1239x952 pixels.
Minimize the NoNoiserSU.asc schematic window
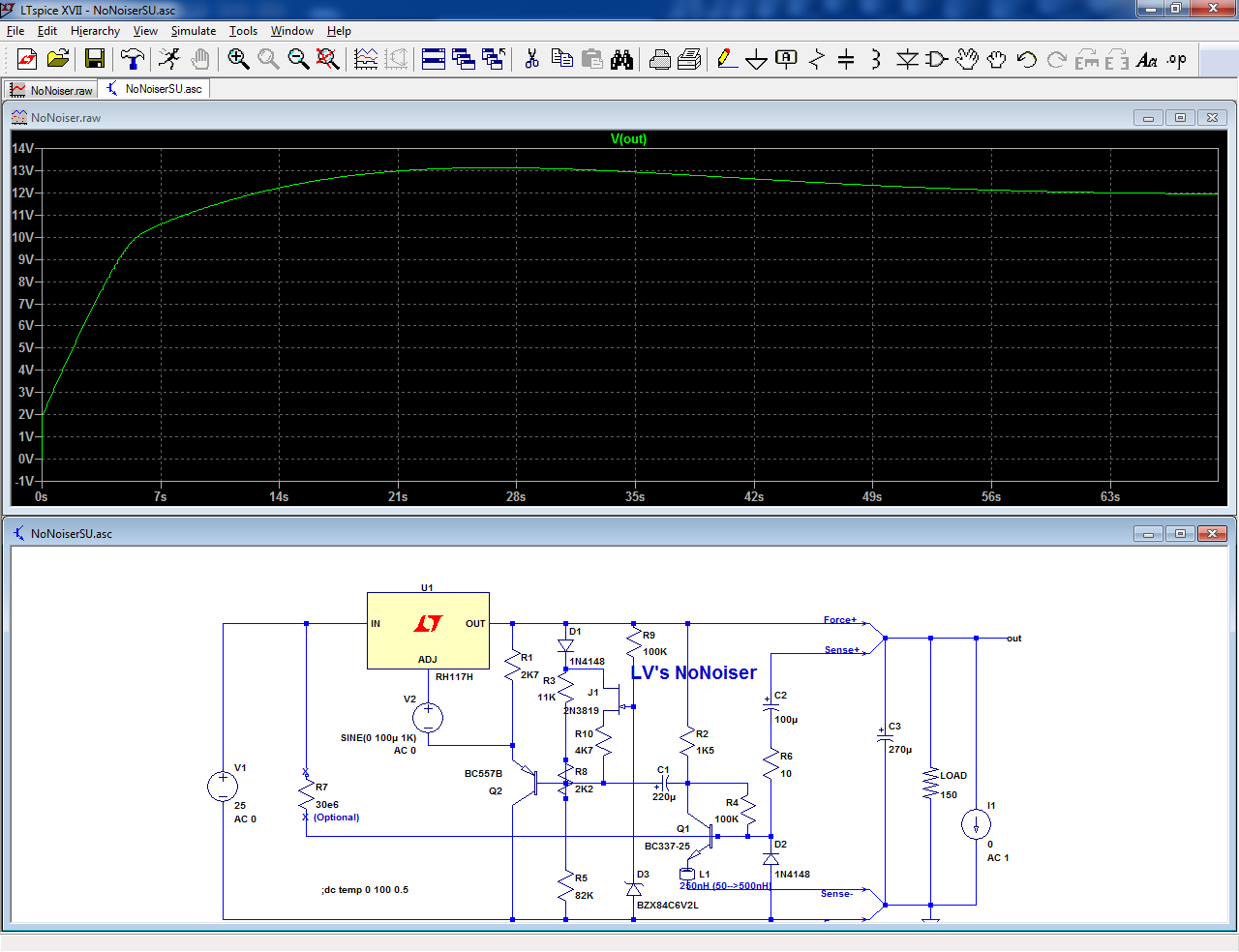click(x=1148, y=534)
